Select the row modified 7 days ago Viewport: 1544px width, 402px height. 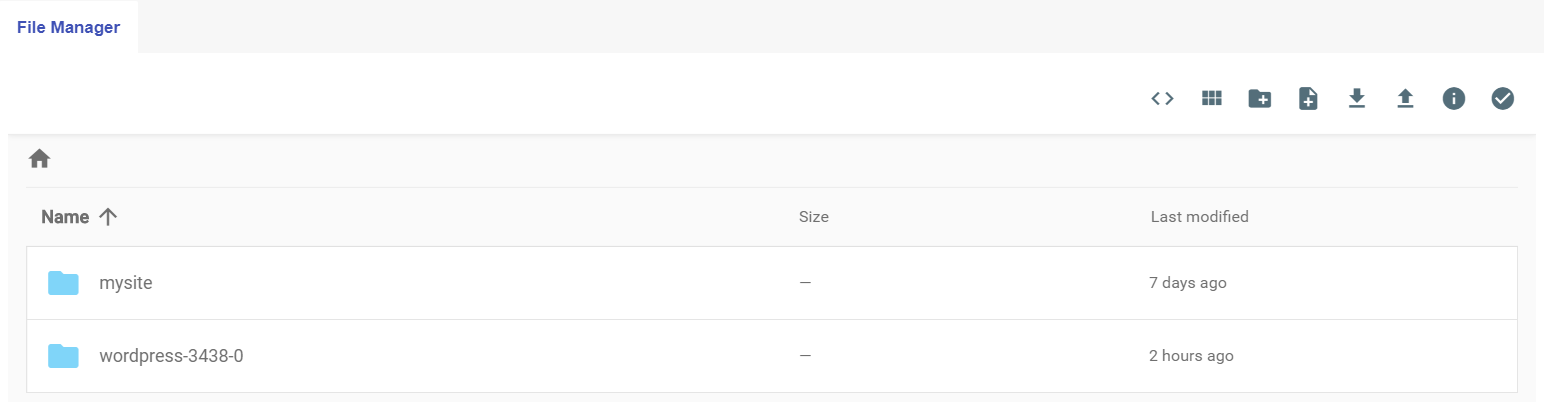click(x=772, y=283)
